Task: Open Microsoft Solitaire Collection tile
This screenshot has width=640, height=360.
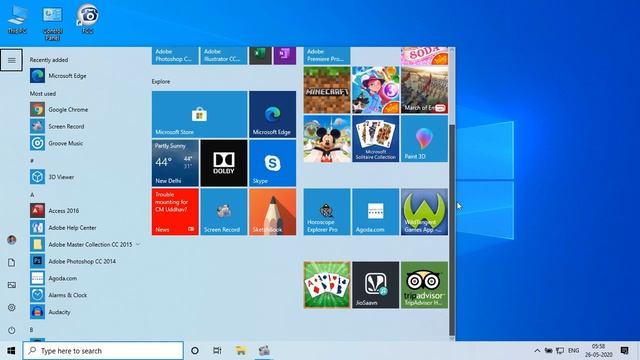Action: pyautogui.click(x=376, y=139)
